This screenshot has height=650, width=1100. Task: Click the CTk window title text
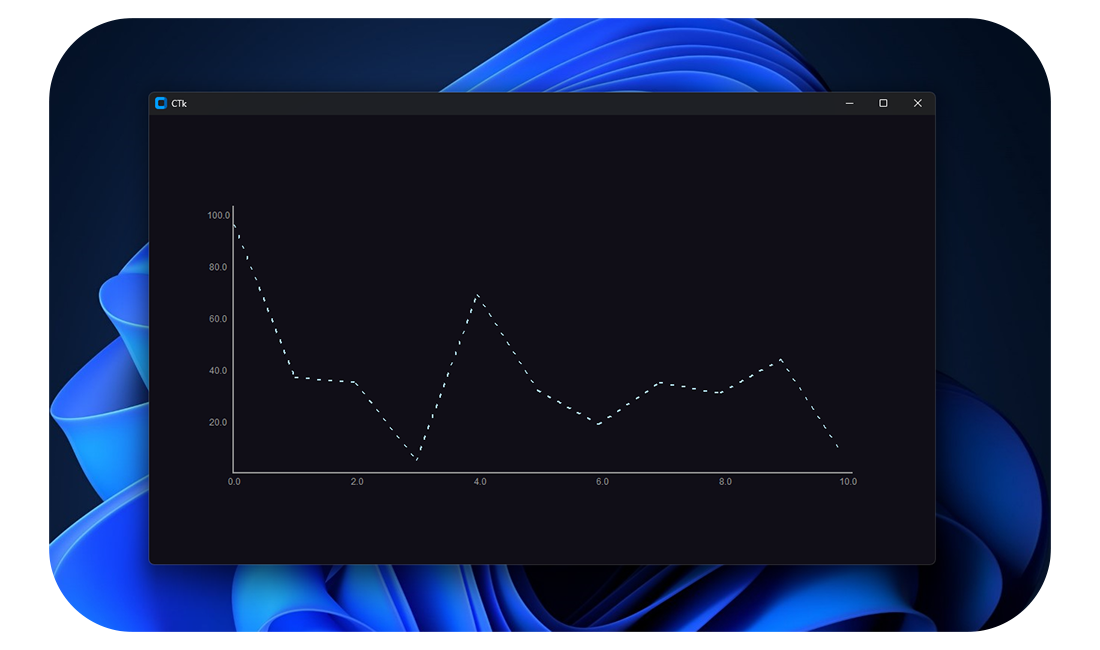click(x=179, y=104)
